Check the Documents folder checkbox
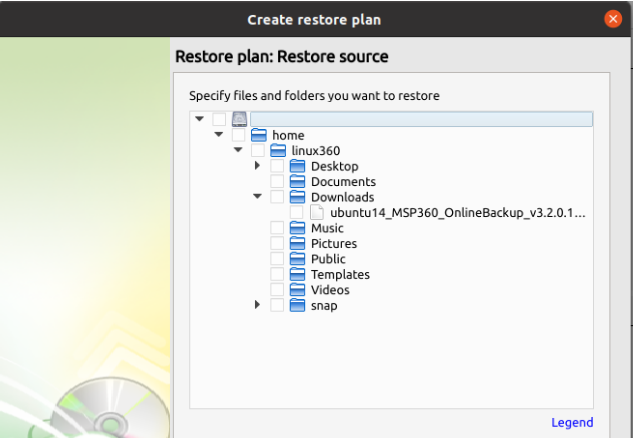 click(x=277, y=182)
